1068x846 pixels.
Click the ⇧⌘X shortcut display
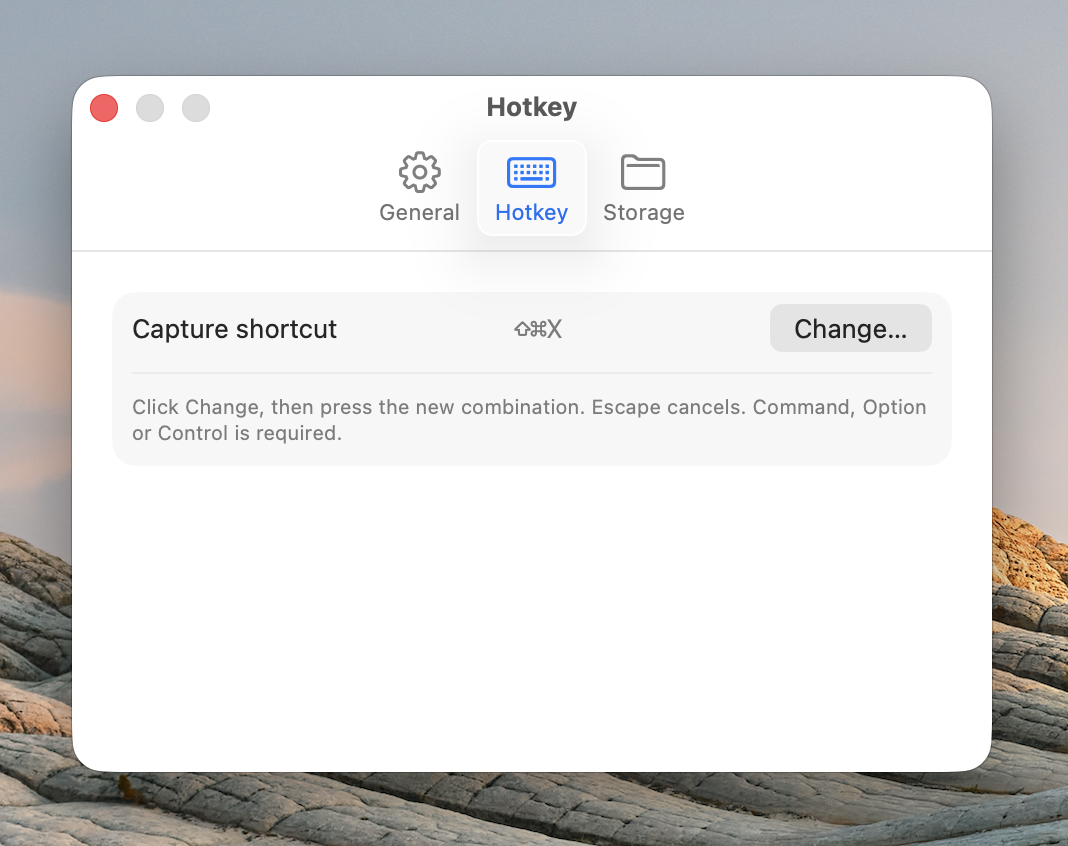(x=538, y=329)
